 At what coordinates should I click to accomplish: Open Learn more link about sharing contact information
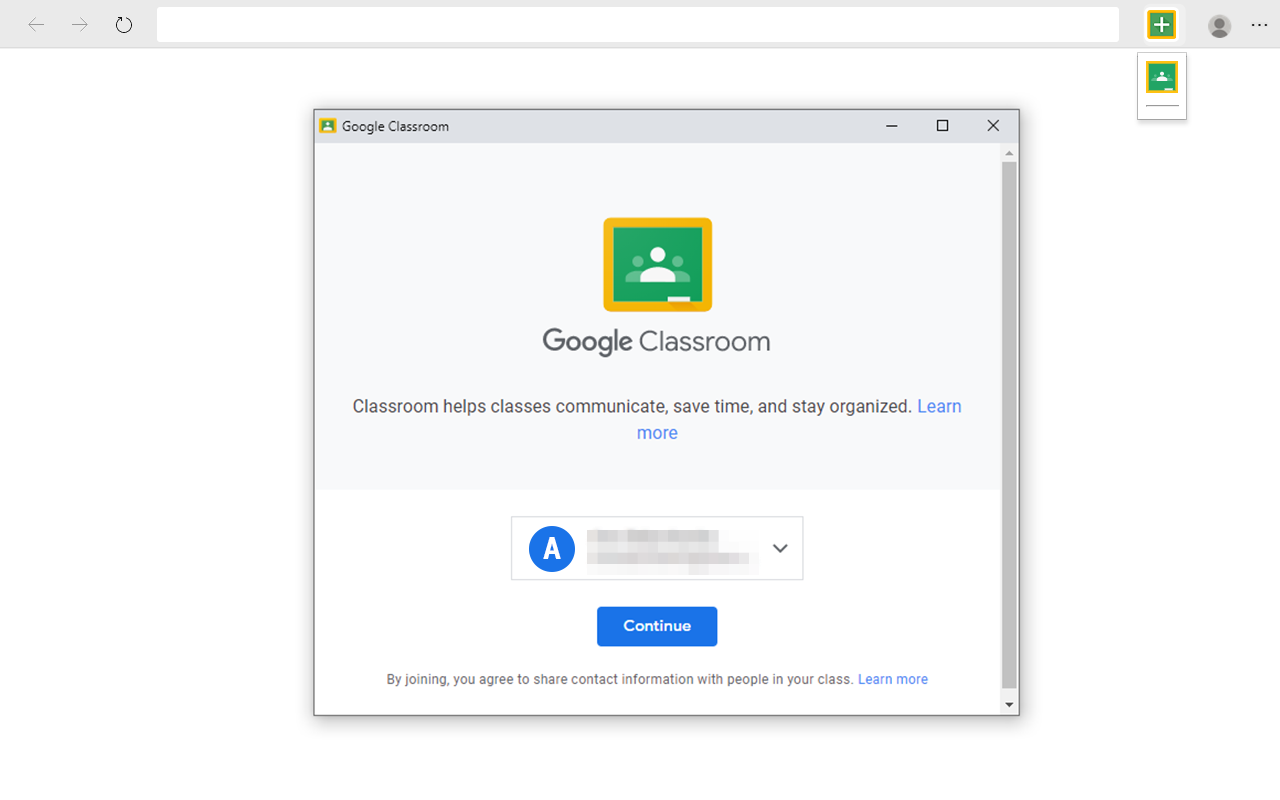point(893,679)
